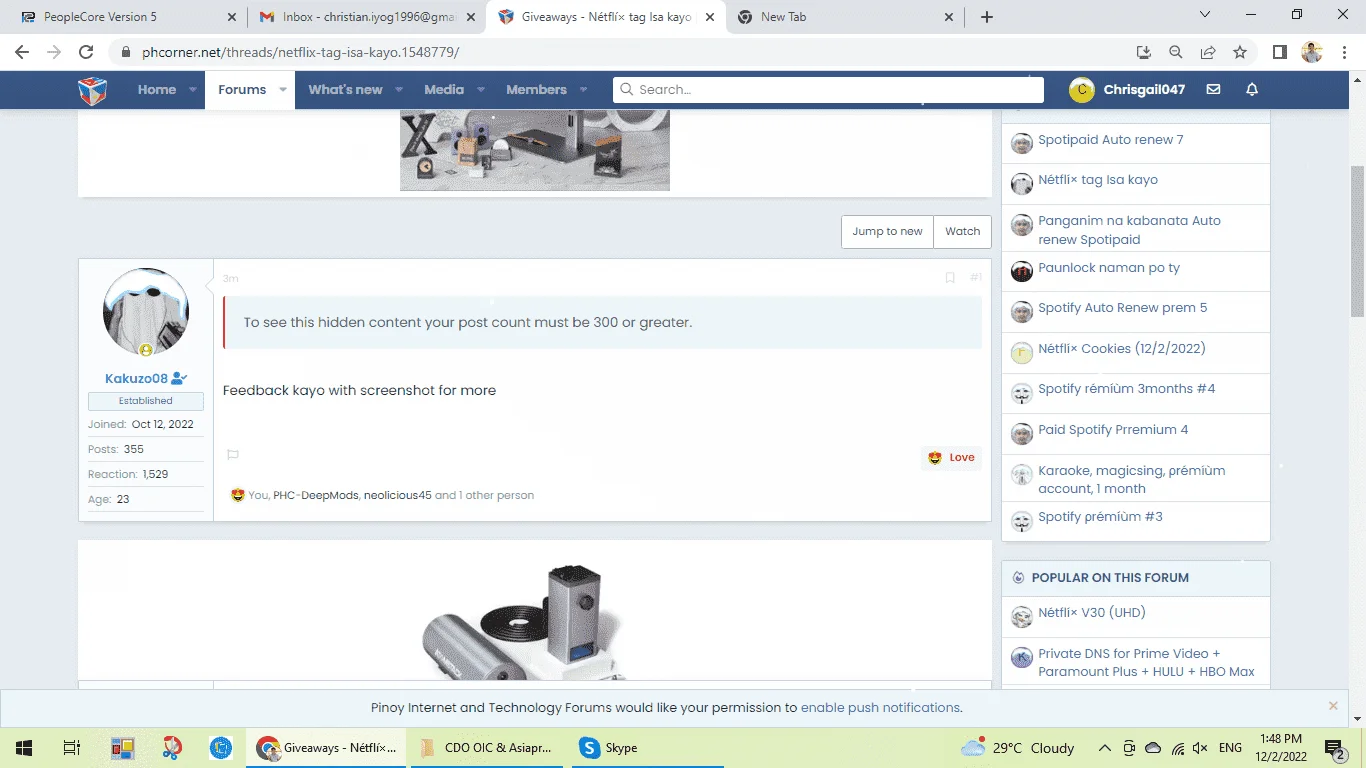1366x768 pixels.
Task: Open Skype from the taskbar
Action: (608, 747)
